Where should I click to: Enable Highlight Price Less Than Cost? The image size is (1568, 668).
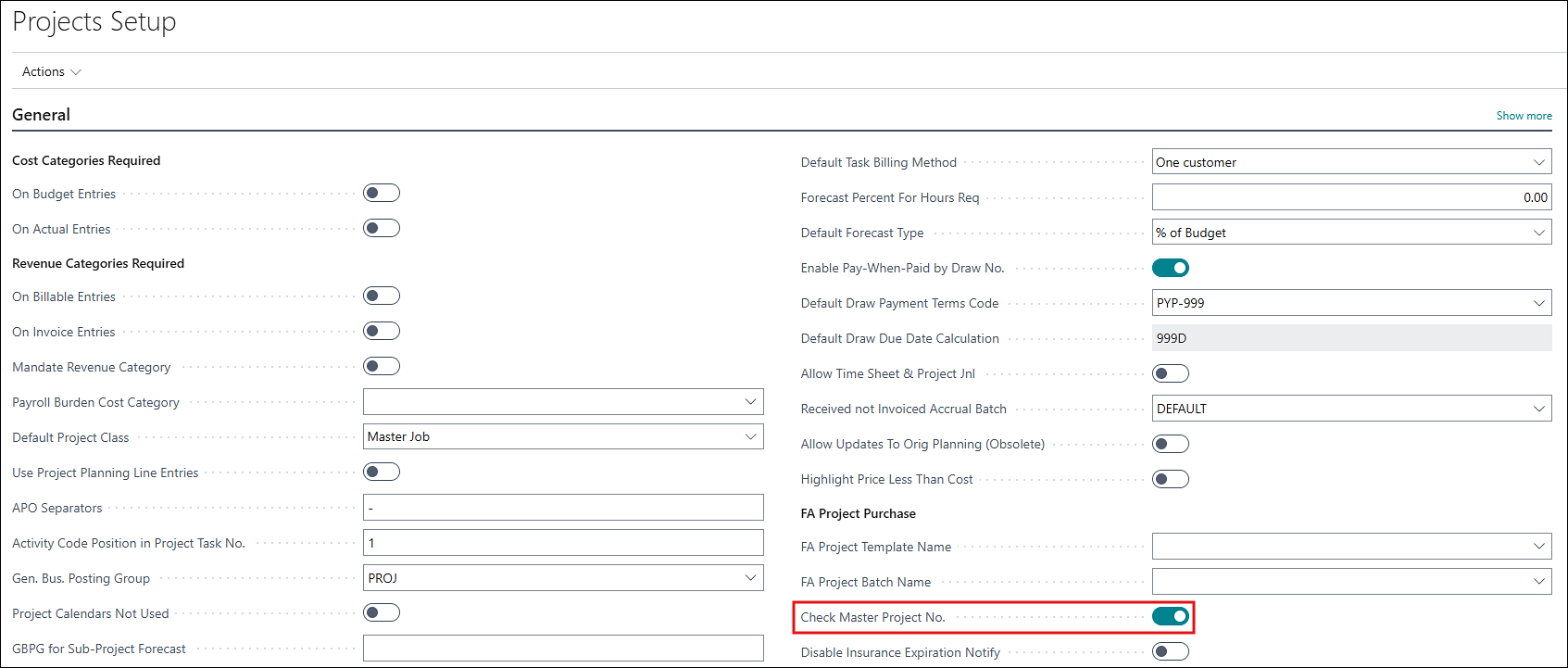point(1171,479)
